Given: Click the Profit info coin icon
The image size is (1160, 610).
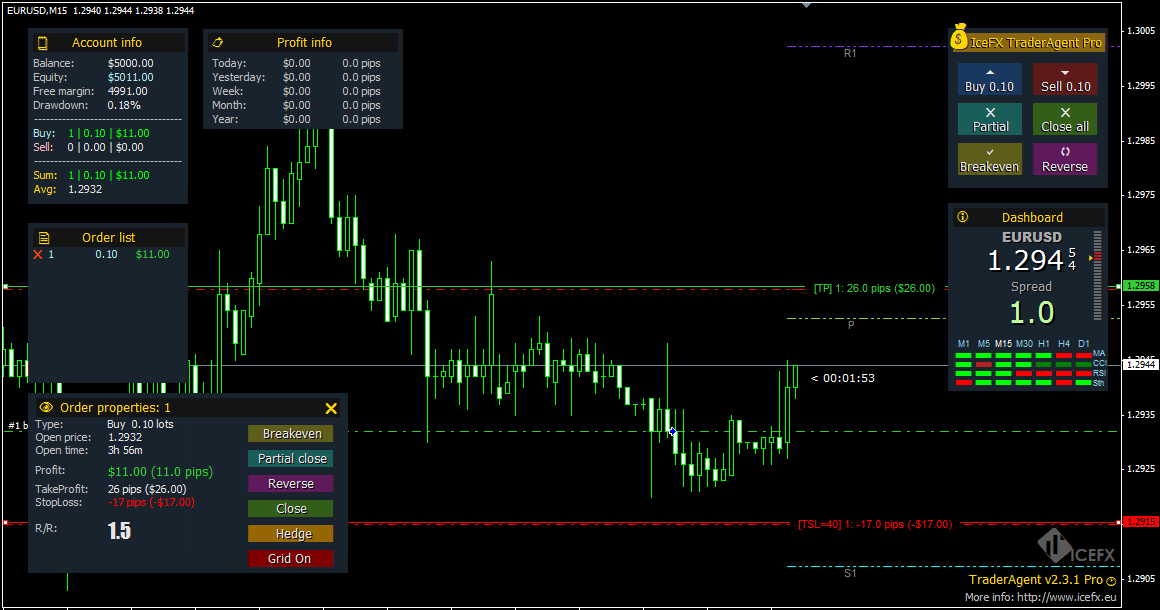Looking at the screenshot, I should [218, 42].
